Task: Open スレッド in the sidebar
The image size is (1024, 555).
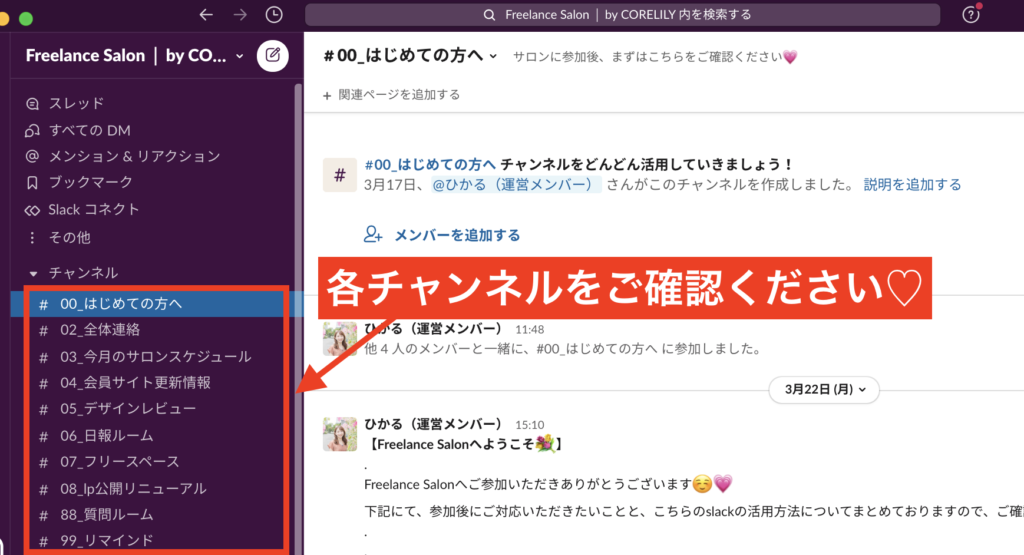Action: pyautogui.click(x=76, y=103)
